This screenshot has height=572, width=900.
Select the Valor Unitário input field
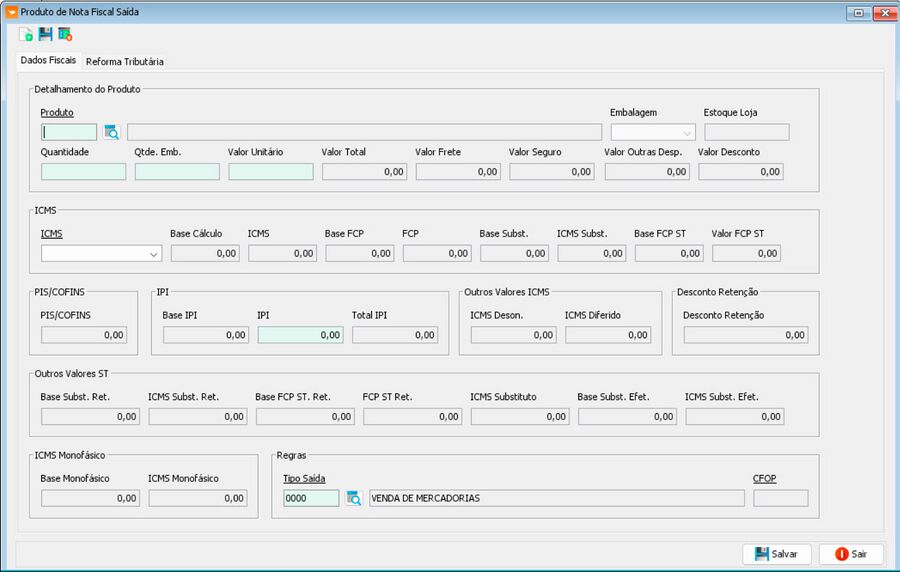pos(271,172)
